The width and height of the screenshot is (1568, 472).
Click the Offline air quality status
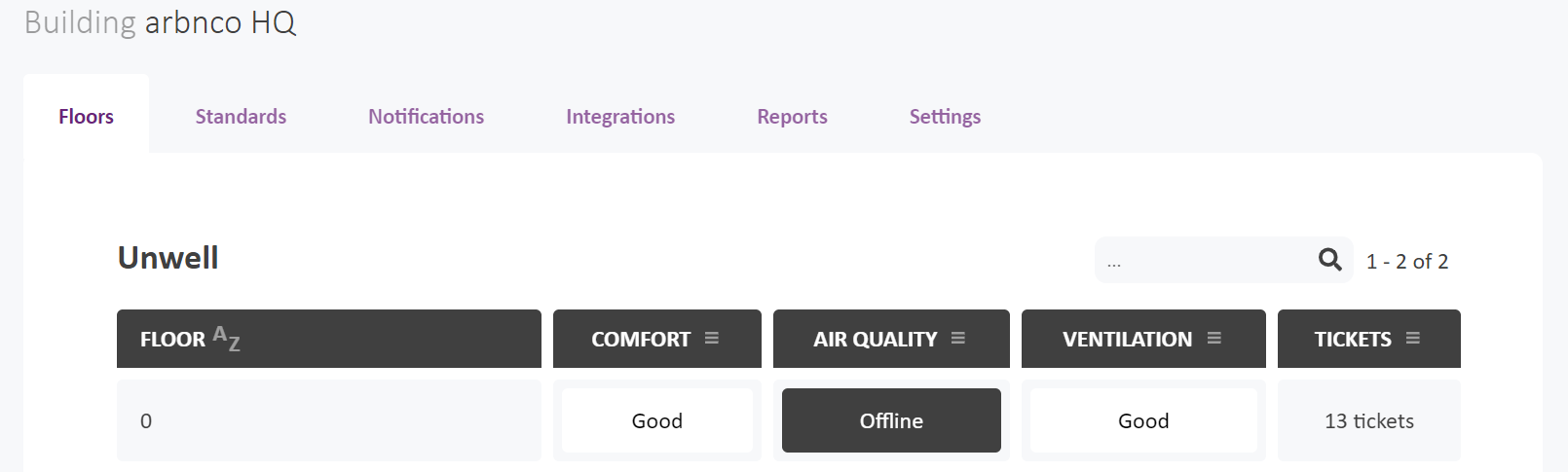coord(891,420)
